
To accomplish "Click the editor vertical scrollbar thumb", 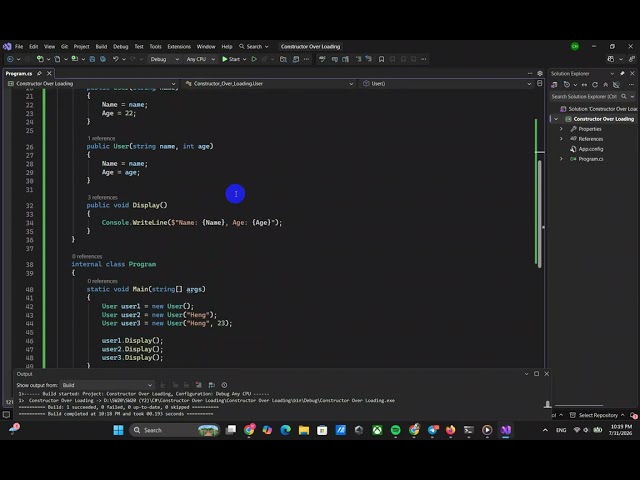I will [540, 214].
